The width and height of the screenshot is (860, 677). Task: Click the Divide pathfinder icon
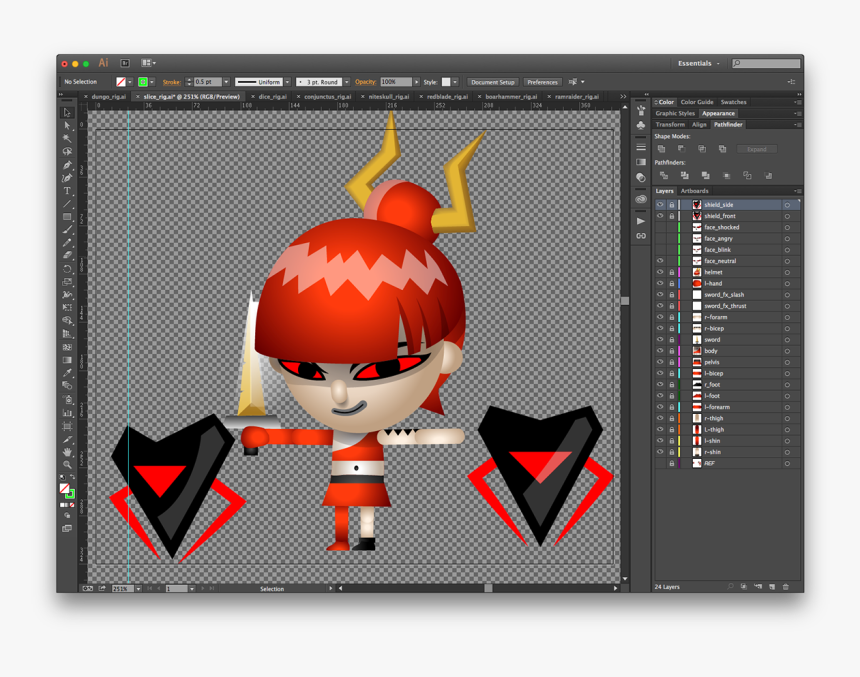(664, 176)
